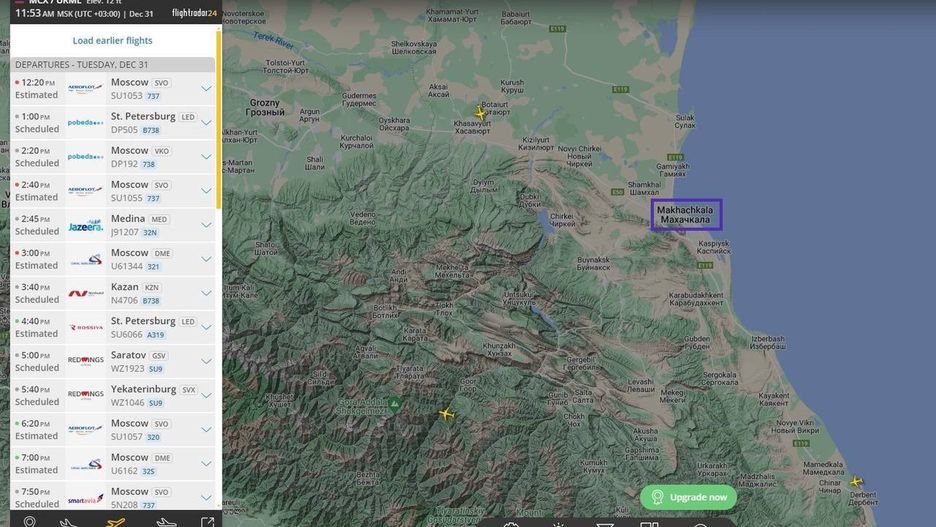Click the Pobeda logo on flight DP192
Screen dimensions: 936x527
[x=85, y=156]
